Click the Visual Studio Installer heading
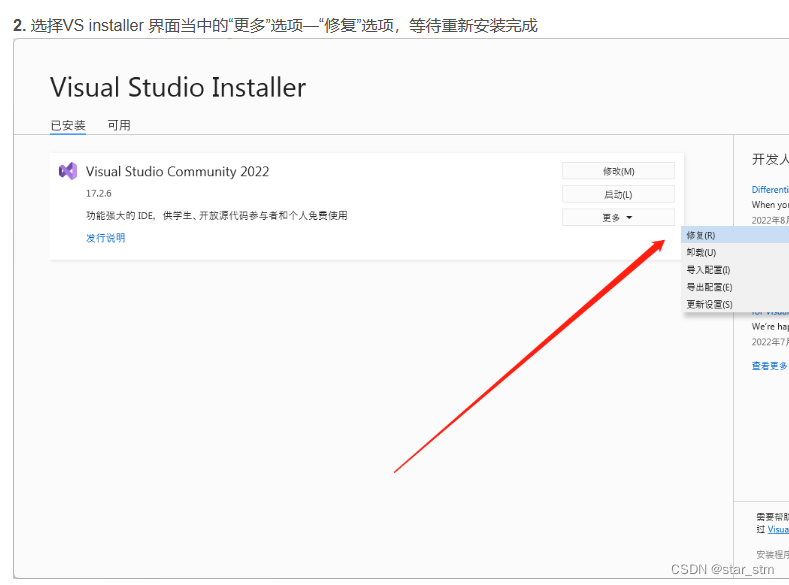Image resolution: width=789 pixels, height=585 pixels. tap(178, 87)
